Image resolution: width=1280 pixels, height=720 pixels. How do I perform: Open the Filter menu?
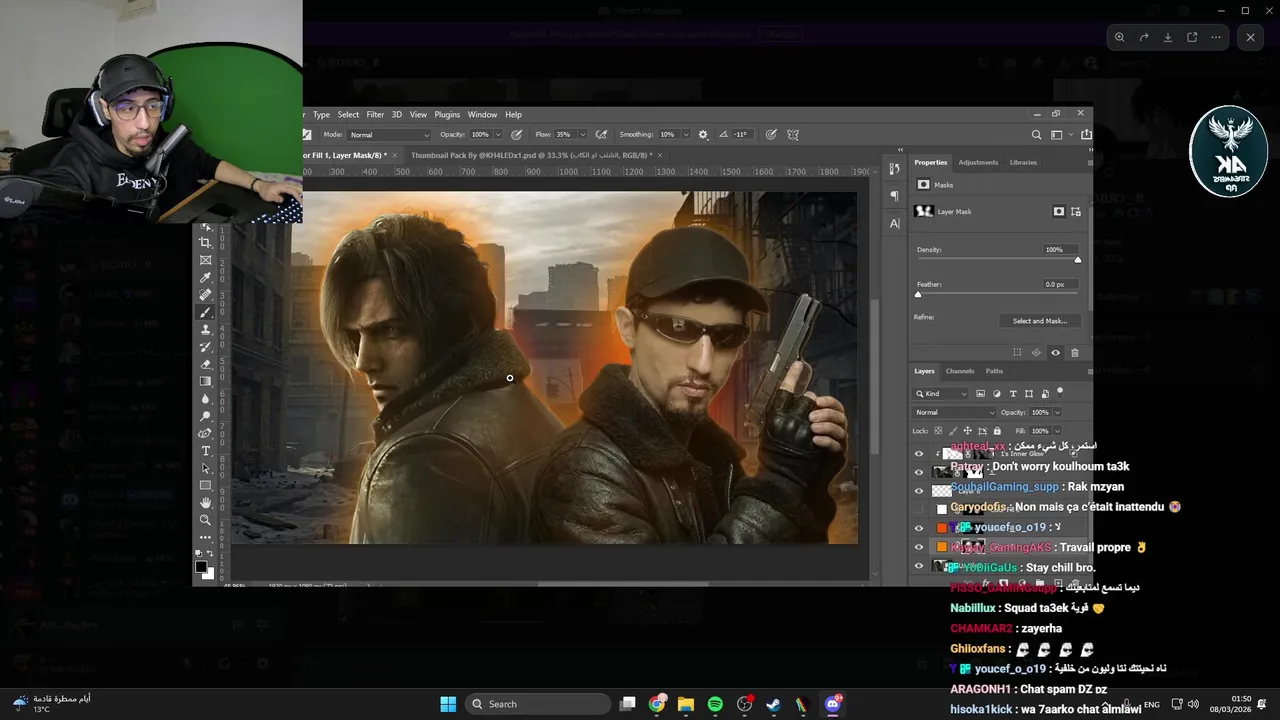tap(375, 115)
